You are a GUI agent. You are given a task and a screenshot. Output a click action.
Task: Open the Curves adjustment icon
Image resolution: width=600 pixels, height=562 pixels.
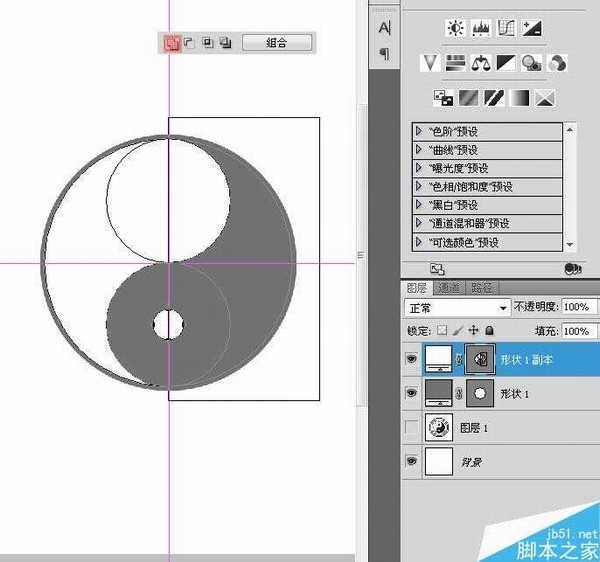(507, 28)
